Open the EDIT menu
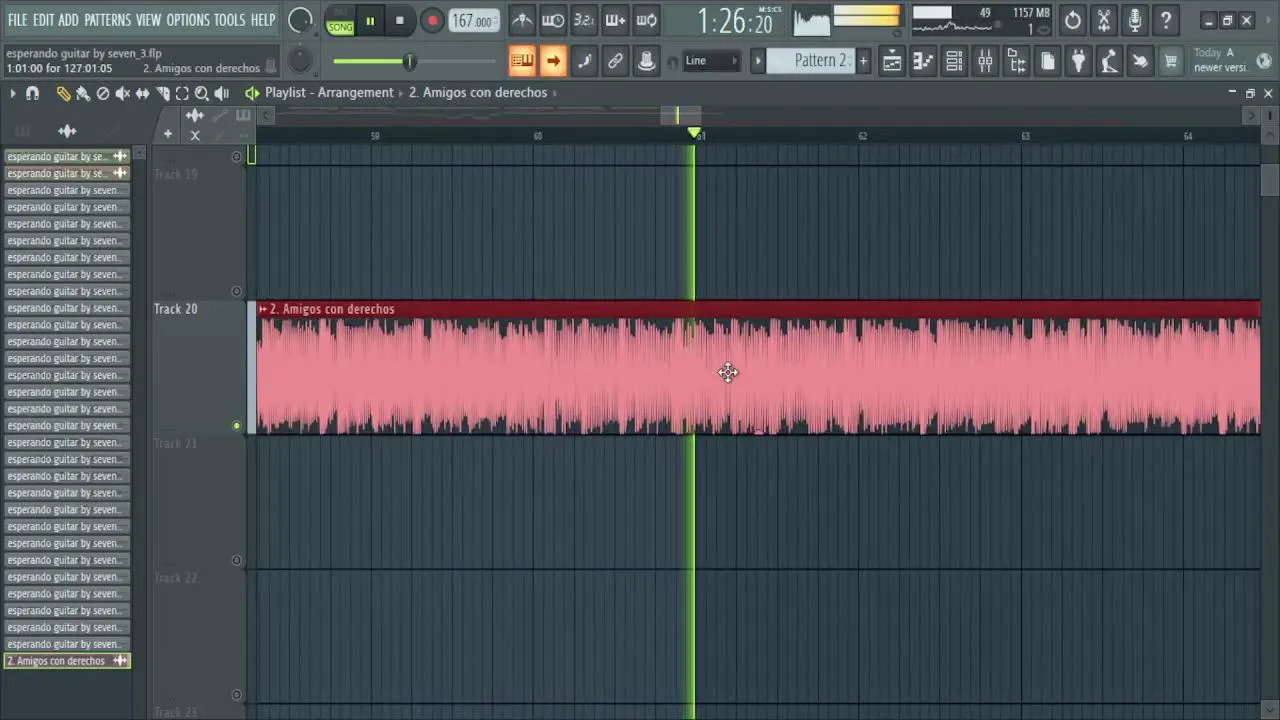The height and width of the screenshot is (720, 1280). tap(43, 20)
